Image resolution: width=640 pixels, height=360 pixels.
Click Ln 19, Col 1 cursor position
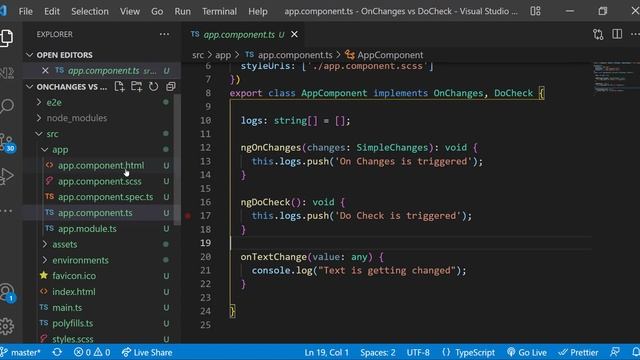327,352
